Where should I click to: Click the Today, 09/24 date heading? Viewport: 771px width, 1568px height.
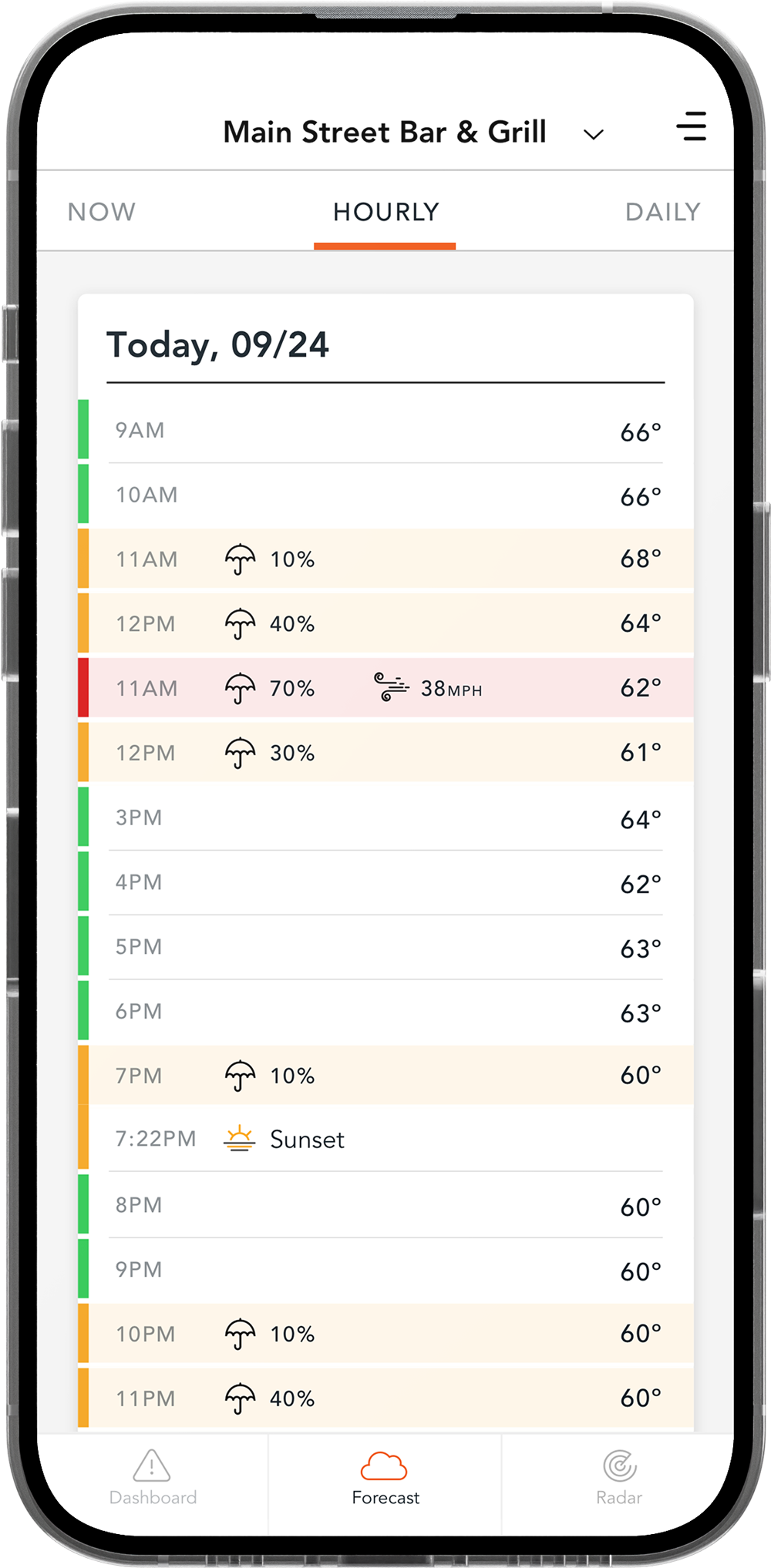click(218, 345)
